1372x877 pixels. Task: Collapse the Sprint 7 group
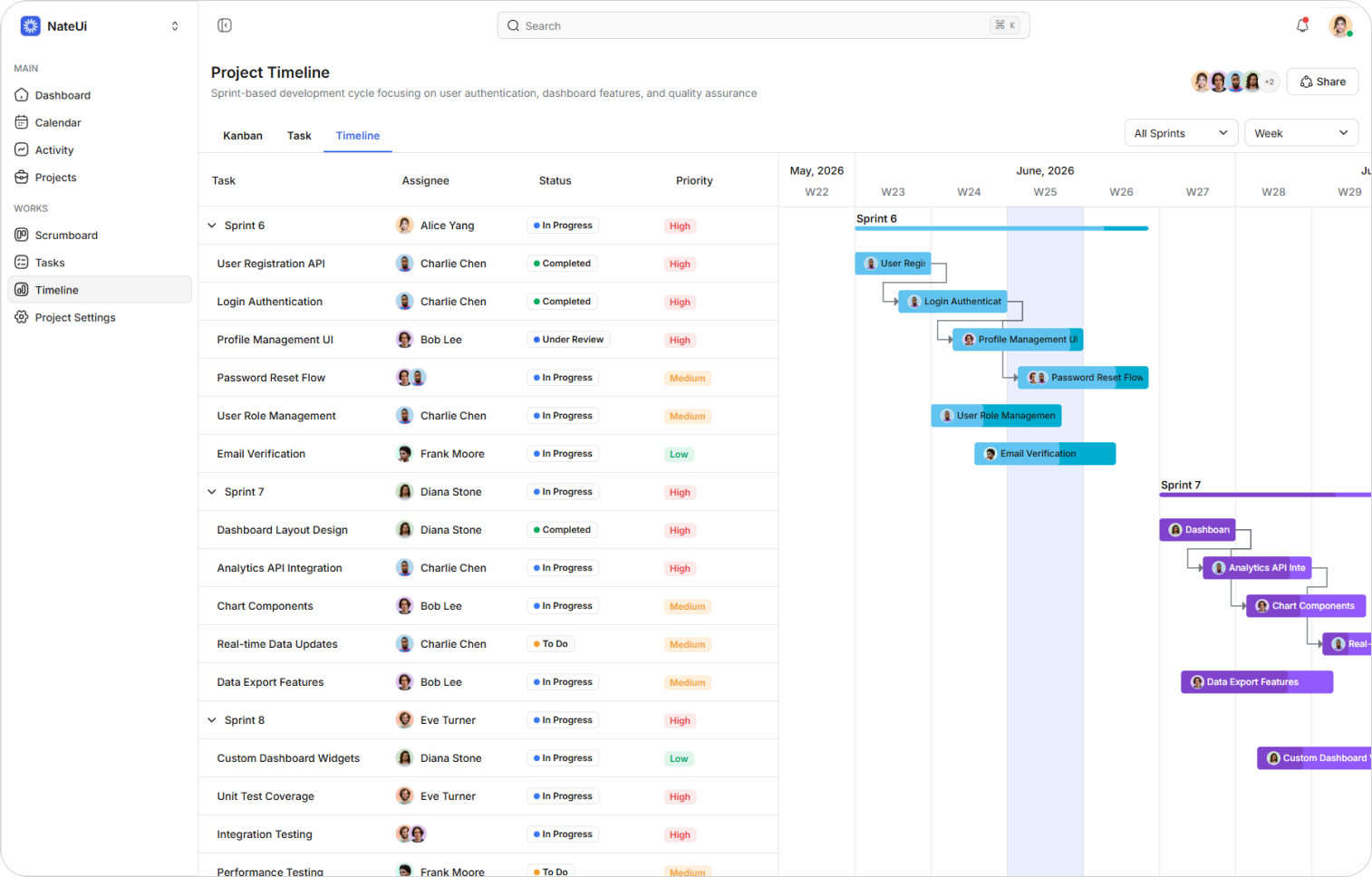click(212, 492)
